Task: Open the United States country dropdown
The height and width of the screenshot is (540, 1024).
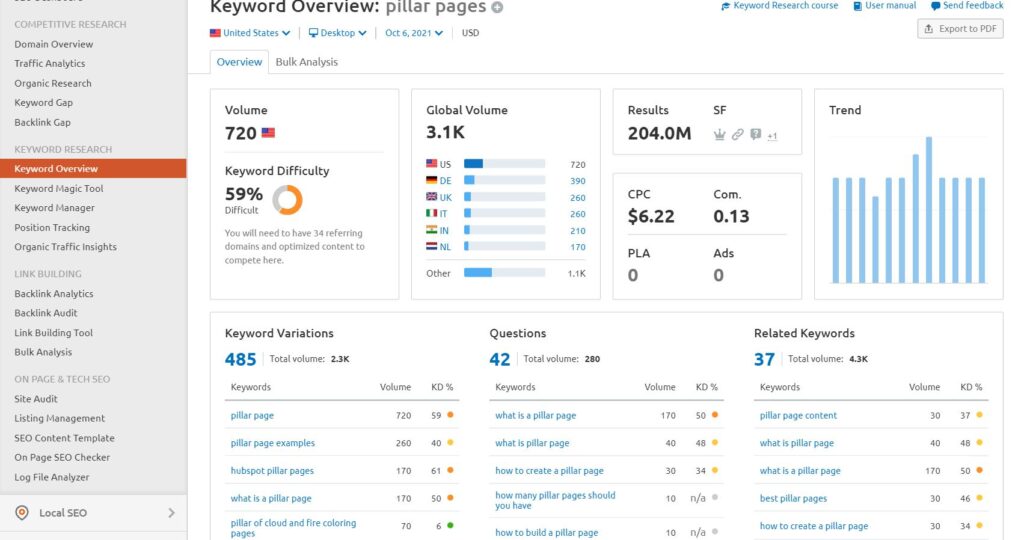Action: coord(249,33)
